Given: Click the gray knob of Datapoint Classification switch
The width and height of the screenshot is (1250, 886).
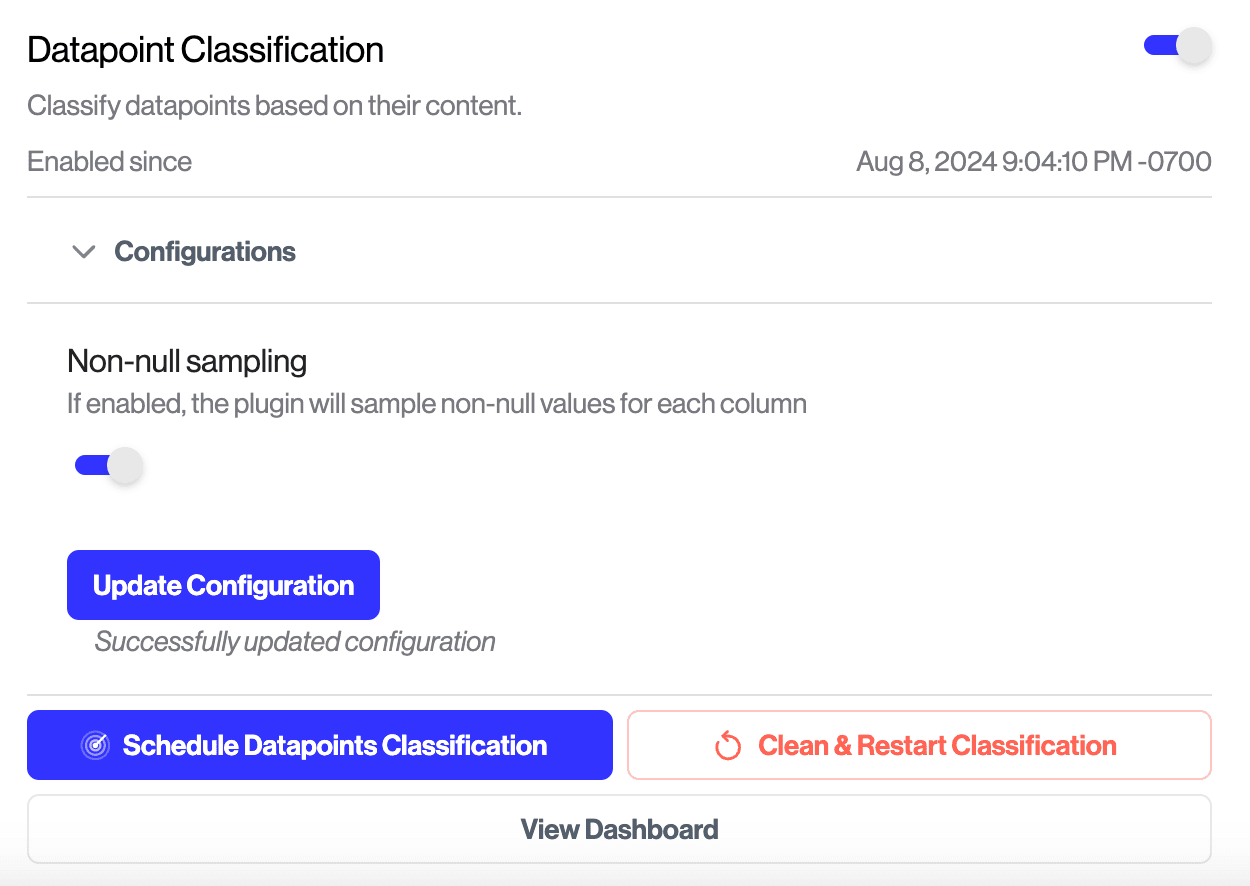Looking at the screenshot, I should click(1193, 46).
